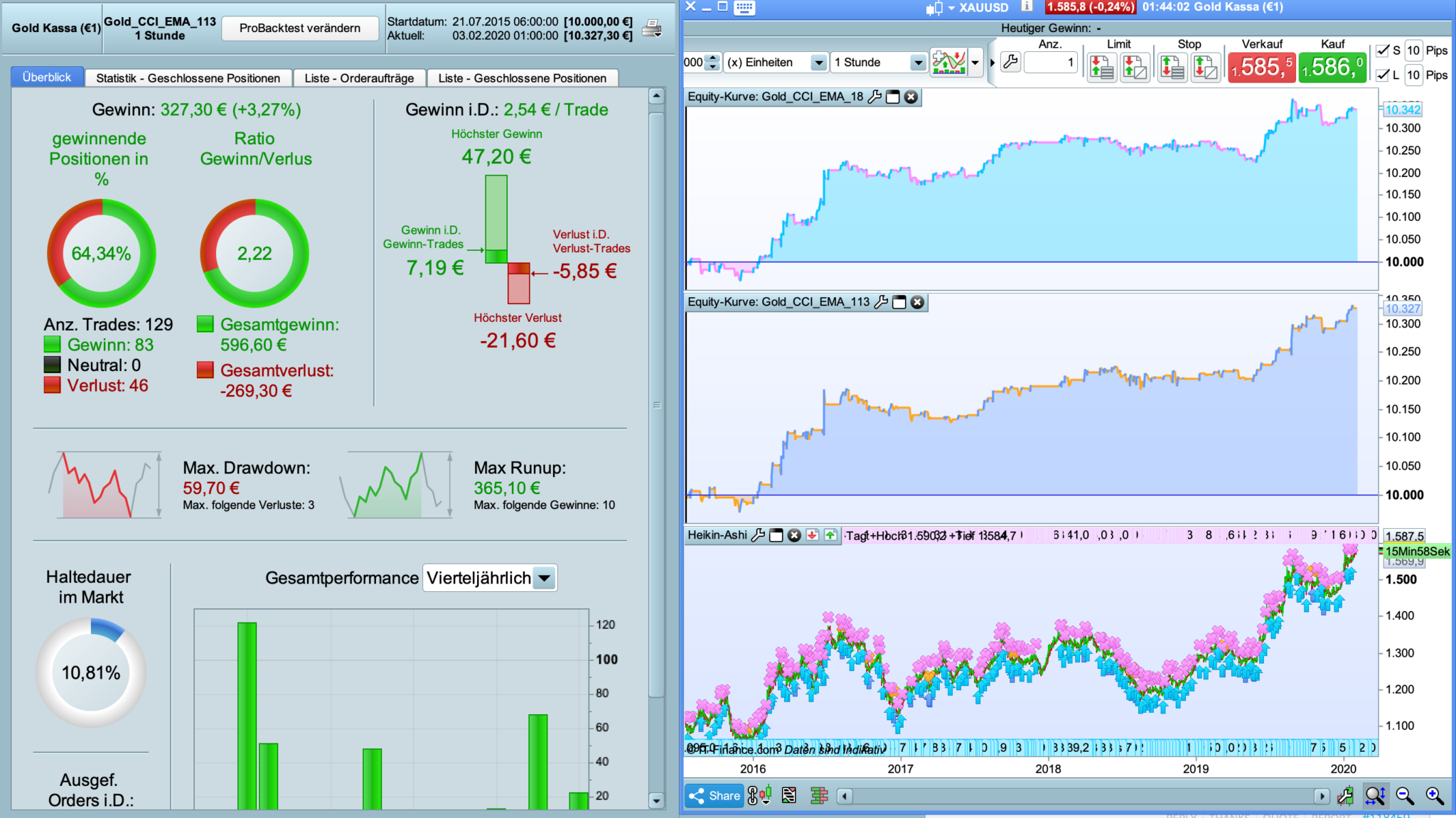Open the Vierteljährlich performance dropdown

click(x=545, y=578)
